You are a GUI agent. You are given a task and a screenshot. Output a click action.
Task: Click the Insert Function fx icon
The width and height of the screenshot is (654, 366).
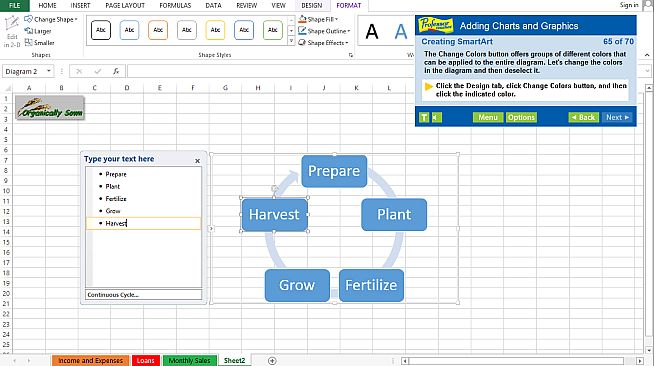(x=116, y=71)
